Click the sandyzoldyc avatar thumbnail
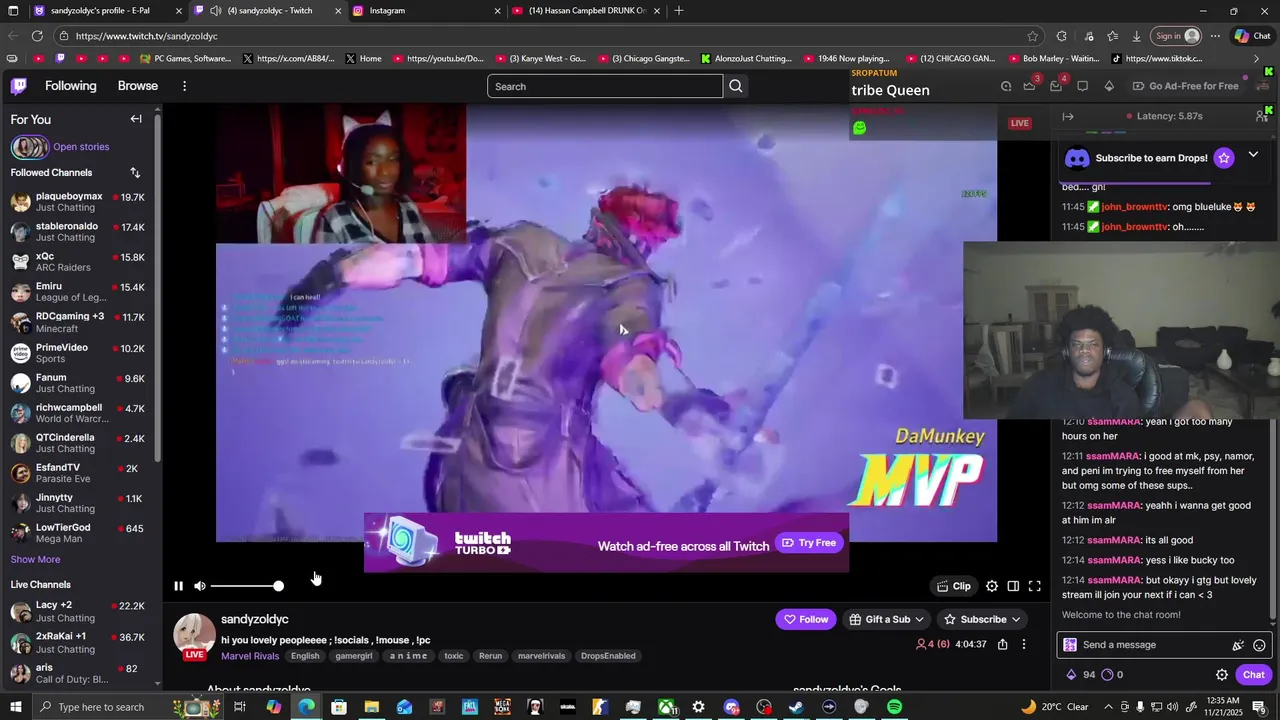Image resolution: width=1280 pixels, height=720 pixels. coord(194,636)
